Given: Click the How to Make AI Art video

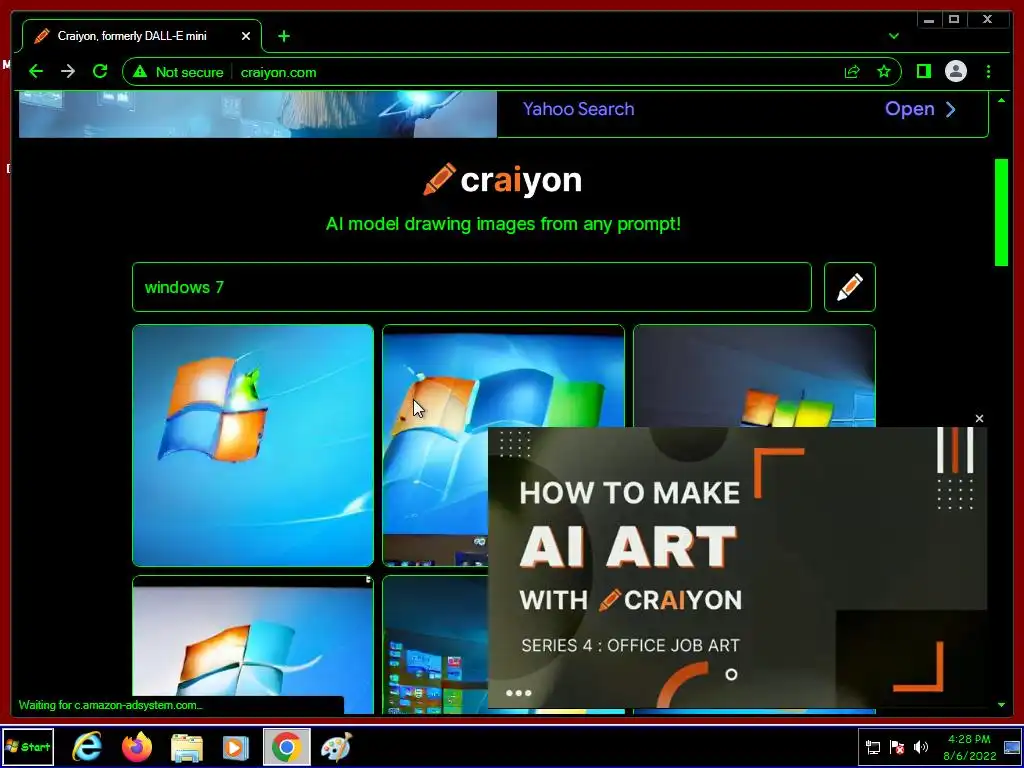Looking at the screenshot, I should point(737,568).
